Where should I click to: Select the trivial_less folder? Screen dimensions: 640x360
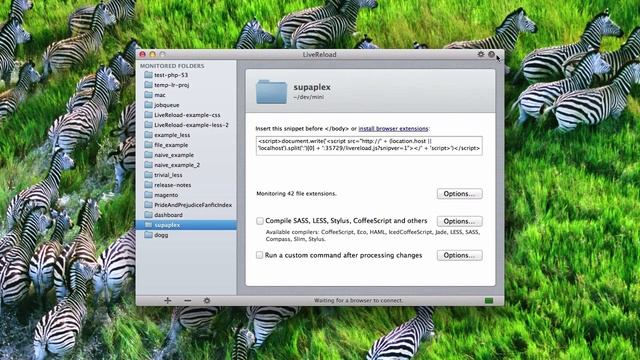pyautogui.click(x=186, y=175)
